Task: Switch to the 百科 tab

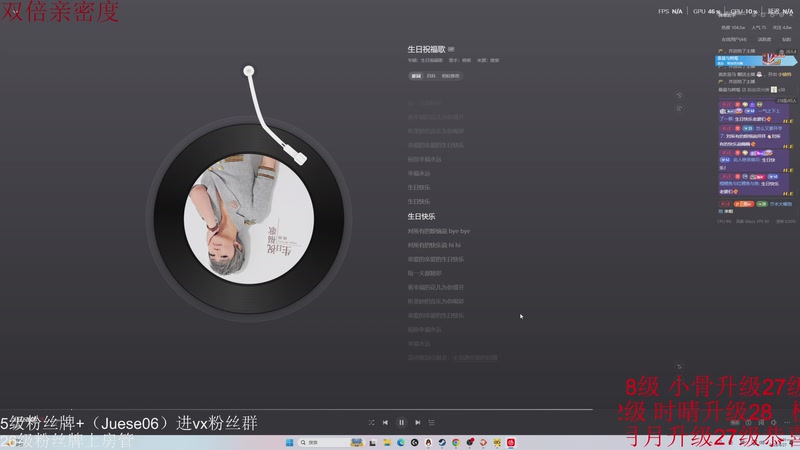Action: [x=431, y=76]
